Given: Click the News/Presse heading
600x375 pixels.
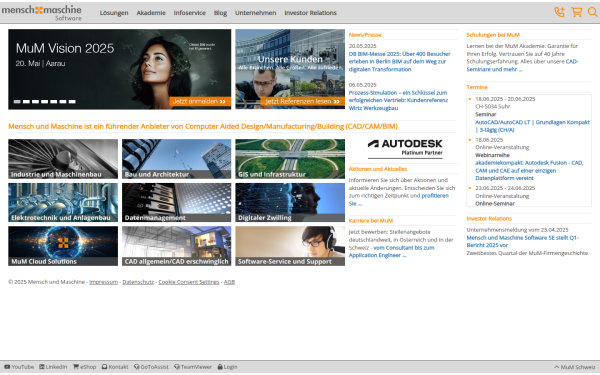Looking at the screenshot, I should [x=365, y=35].
